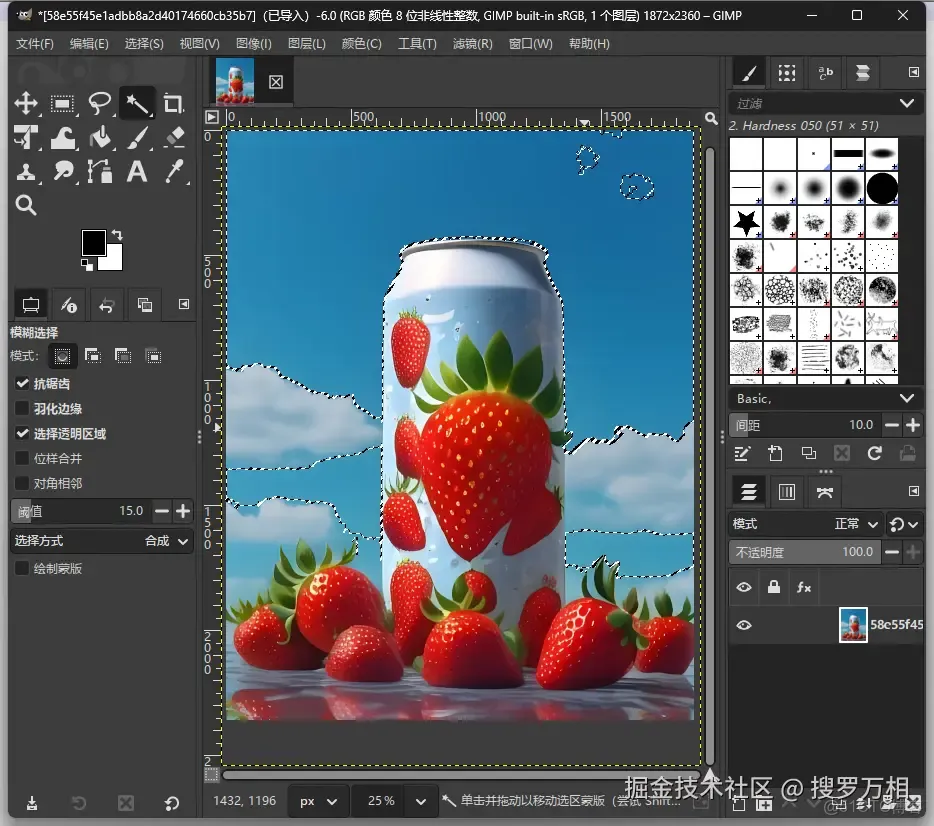The image size is (934, 826).
Task: Enable the 对角相邻 diagonal neighbors checkbox
Action: 22,483
